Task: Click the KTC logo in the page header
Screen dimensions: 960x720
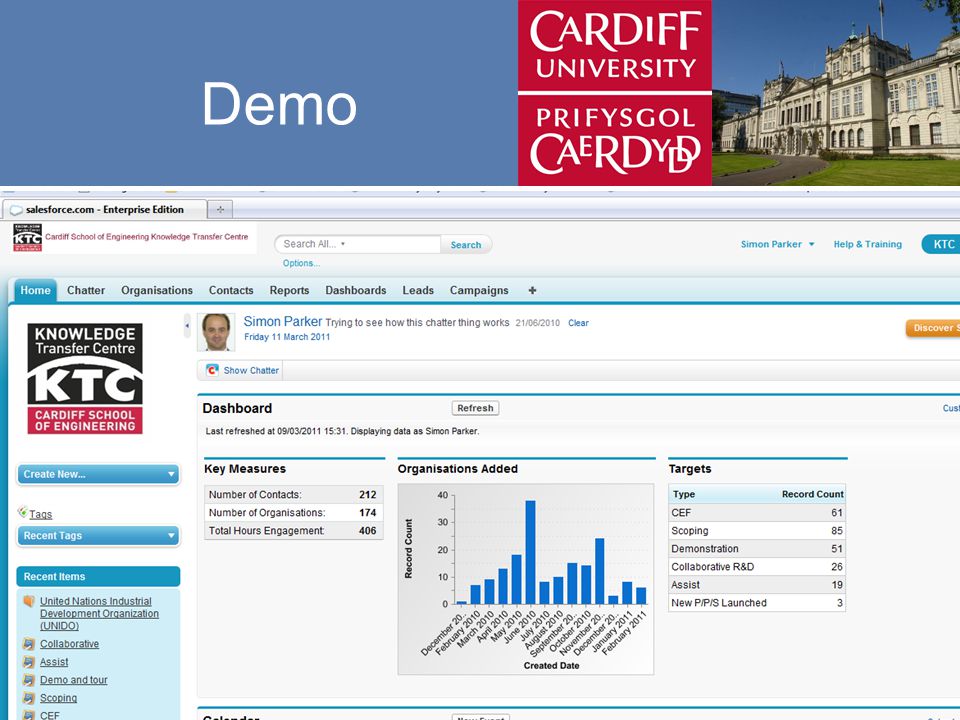Action: click(x=28, y=238)
